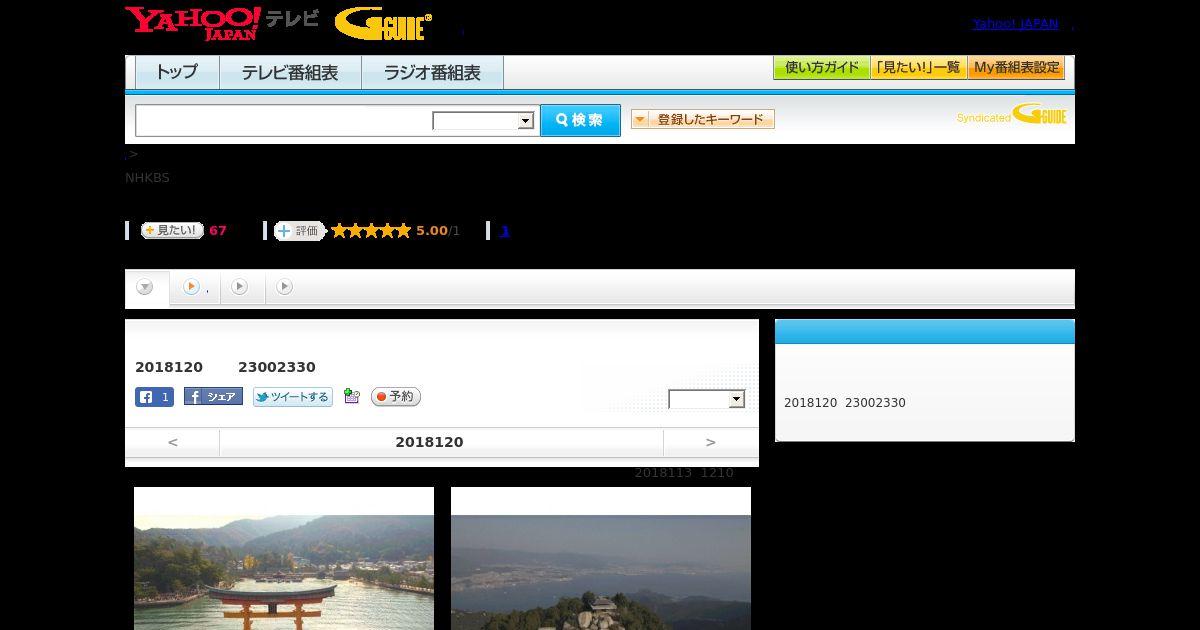Click the blue 検索 search button

[580, 120]
